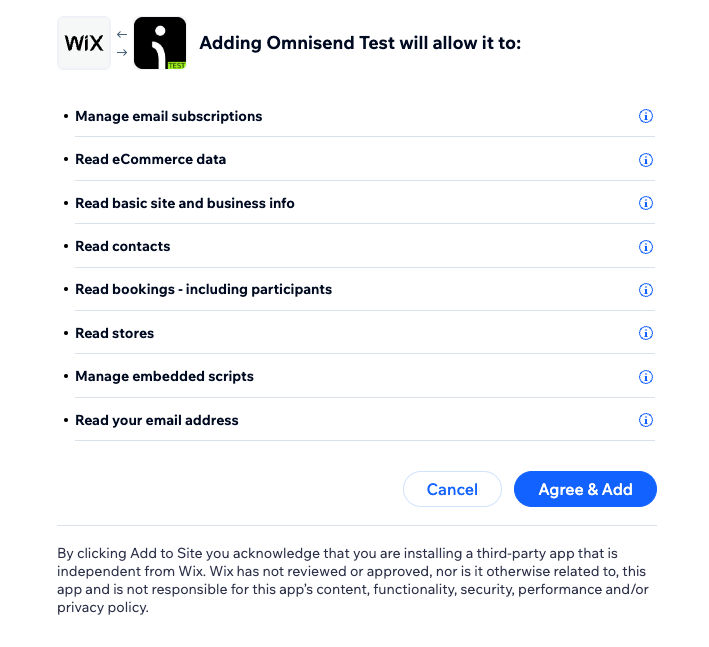Click the third-party app disclaimer paragraph
Screen dimensions: 709x647
coord(353,580)
